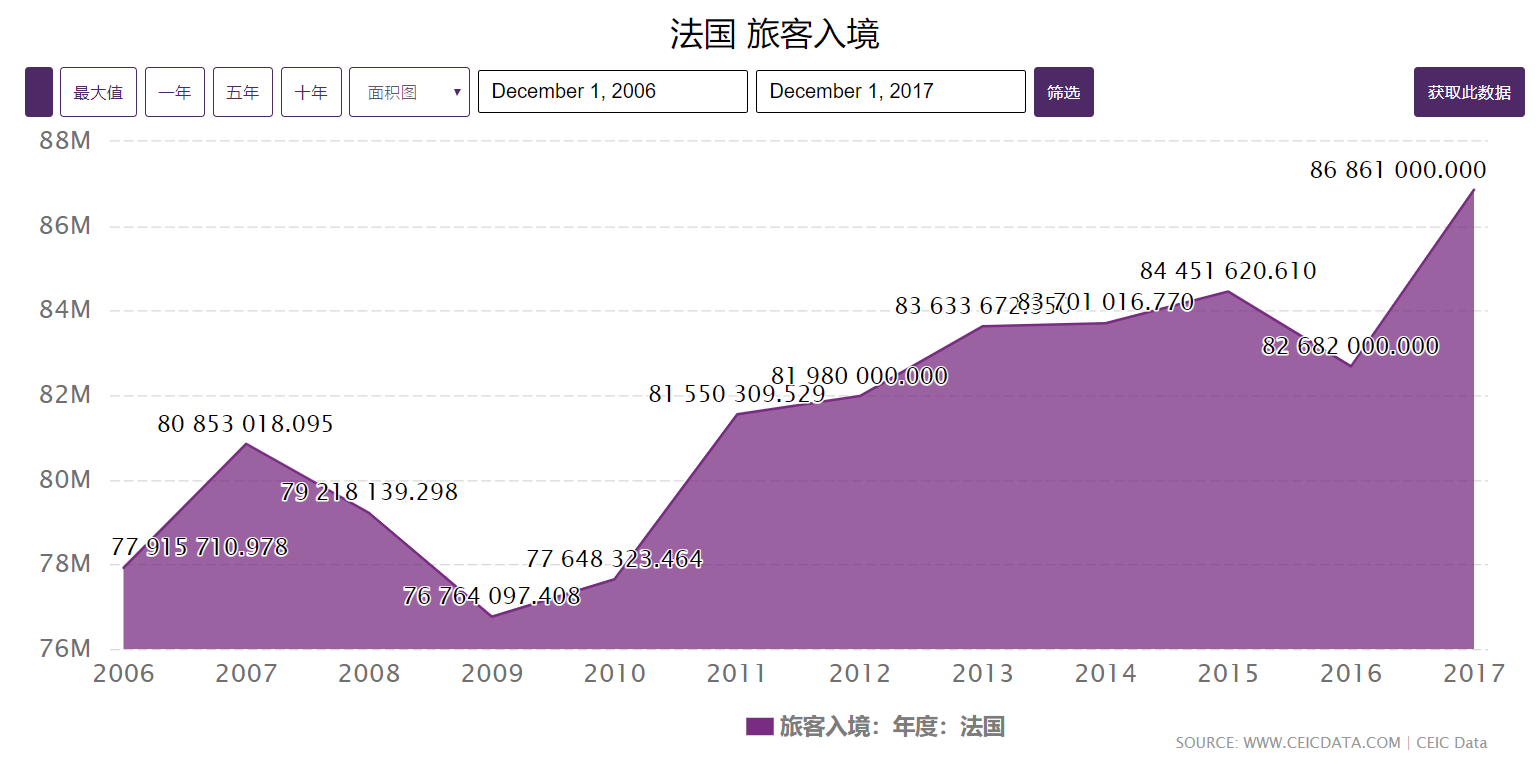
Task: Select the 2007 data point 80 853 018.095
Action: pyautogui.click(x=246, y=443)
